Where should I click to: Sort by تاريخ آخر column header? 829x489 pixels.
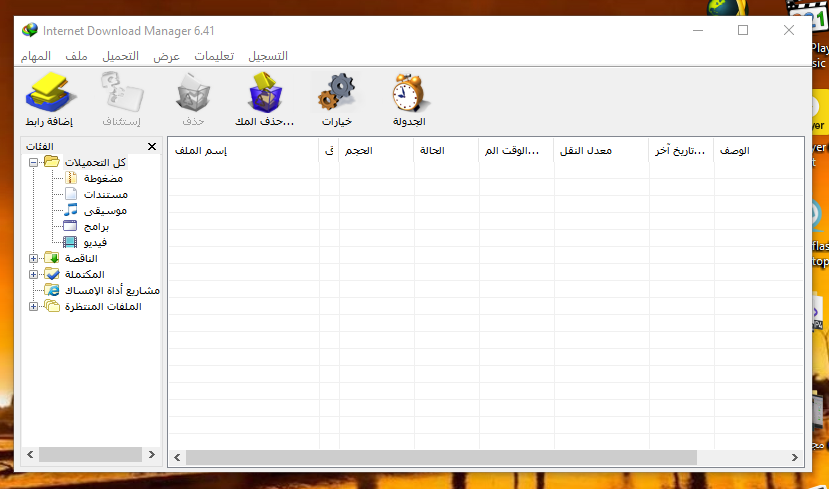[681, 151]
